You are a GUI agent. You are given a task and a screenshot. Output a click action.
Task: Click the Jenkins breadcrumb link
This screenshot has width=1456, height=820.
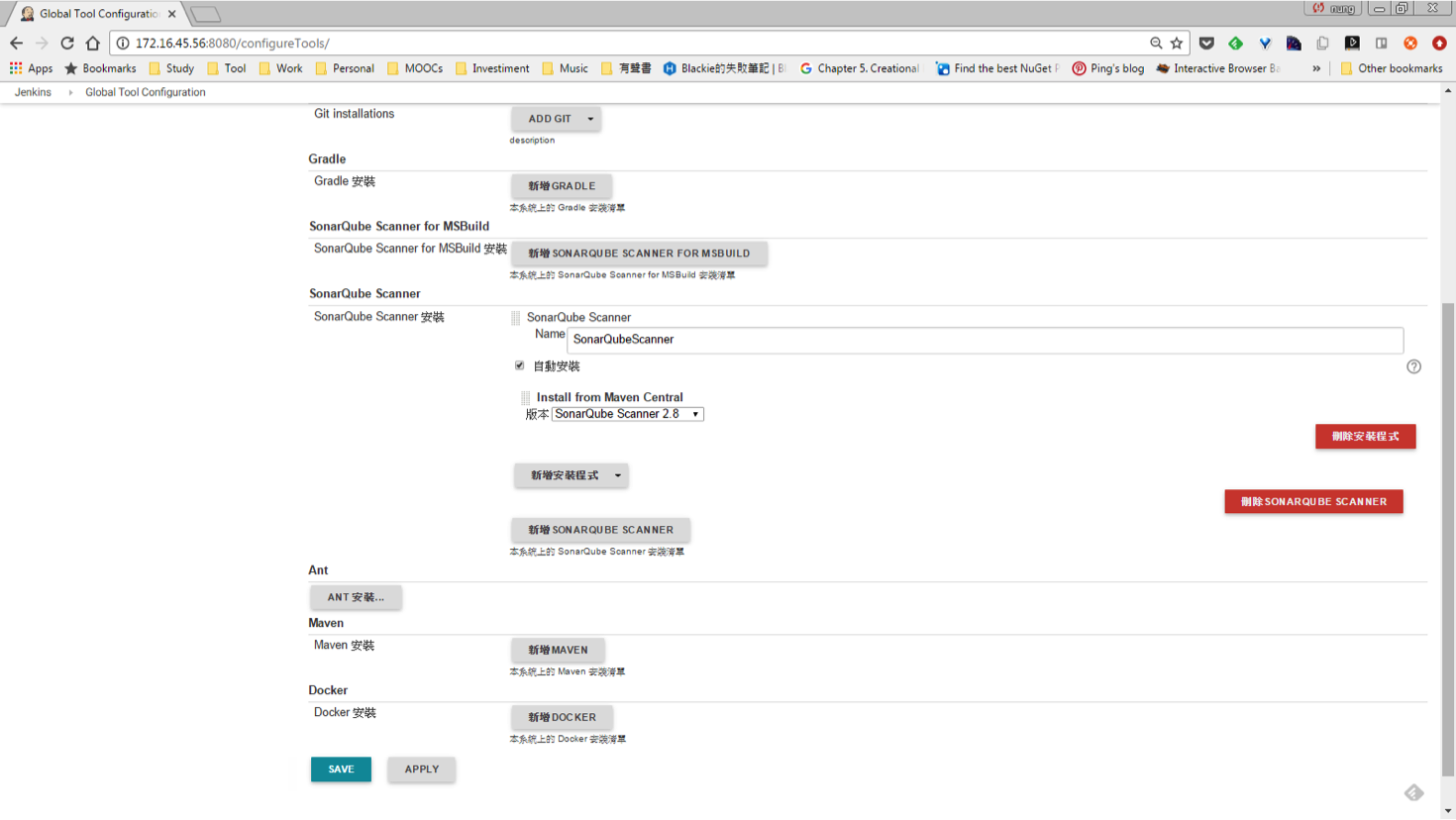33,92
